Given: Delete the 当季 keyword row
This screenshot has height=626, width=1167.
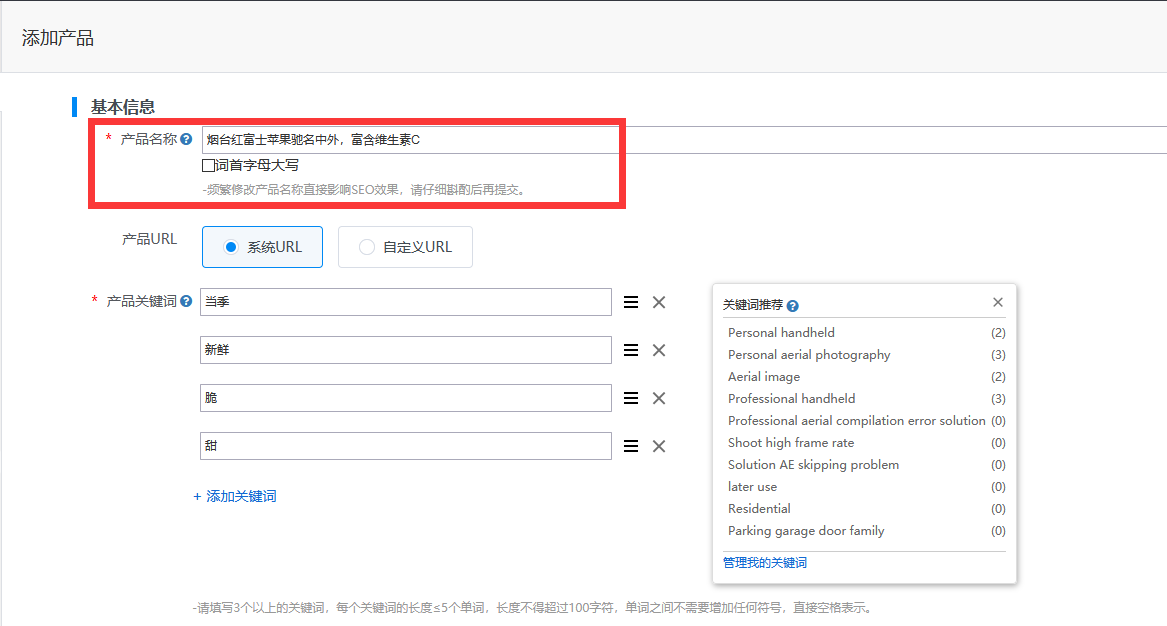Looking at the screenshot, I should pyautogui.click(x=659, y=302).
